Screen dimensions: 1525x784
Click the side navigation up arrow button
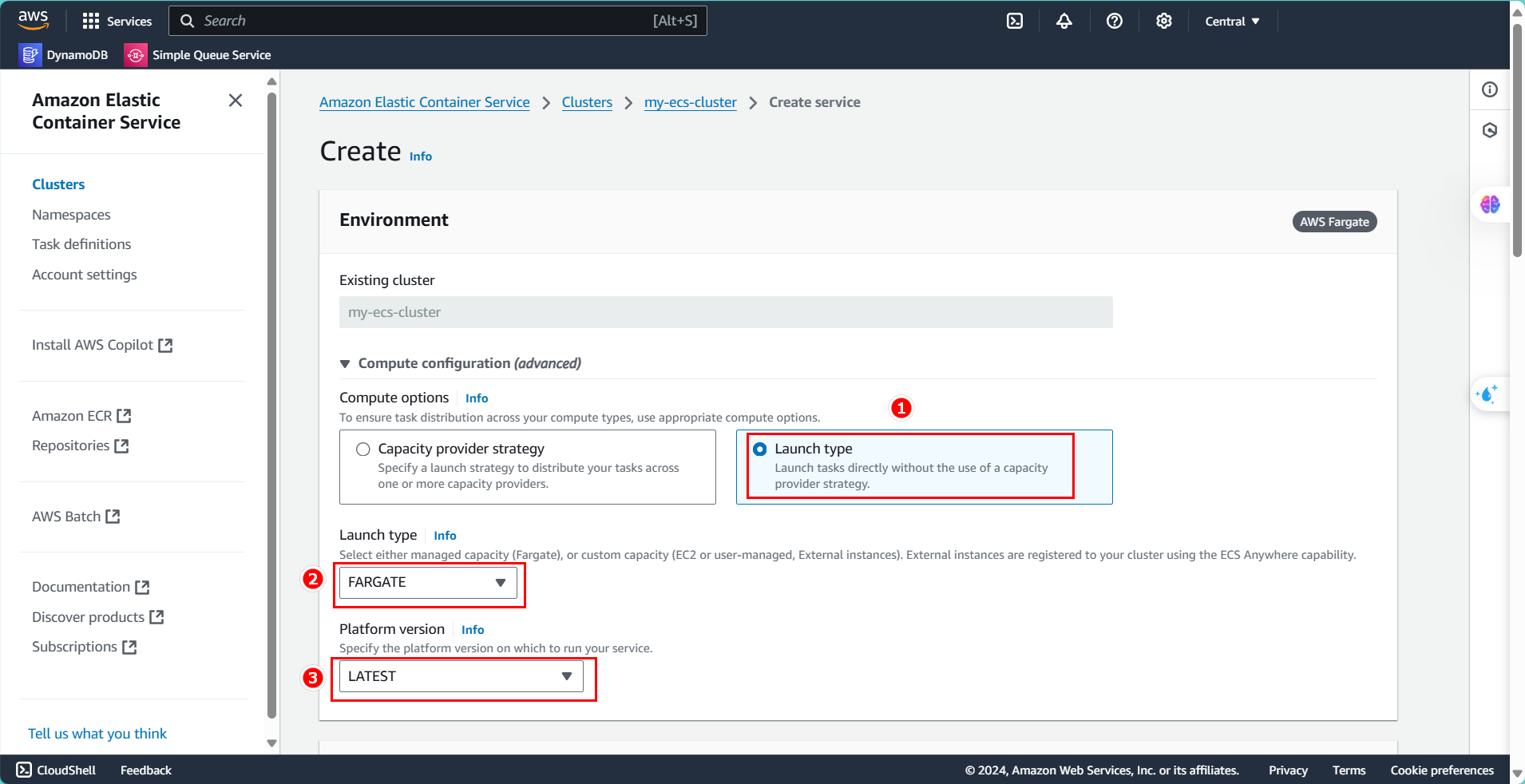point(271,81)
